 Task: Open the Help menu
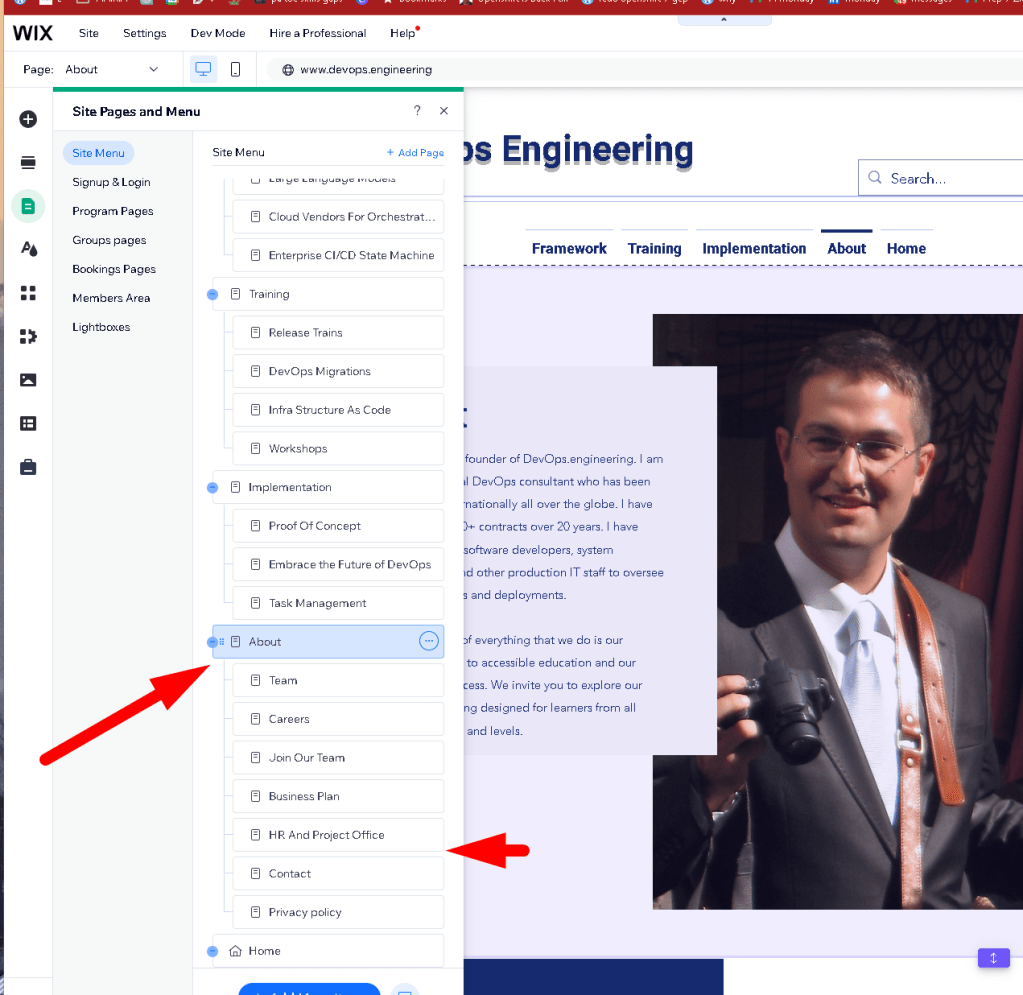(403, 33)
